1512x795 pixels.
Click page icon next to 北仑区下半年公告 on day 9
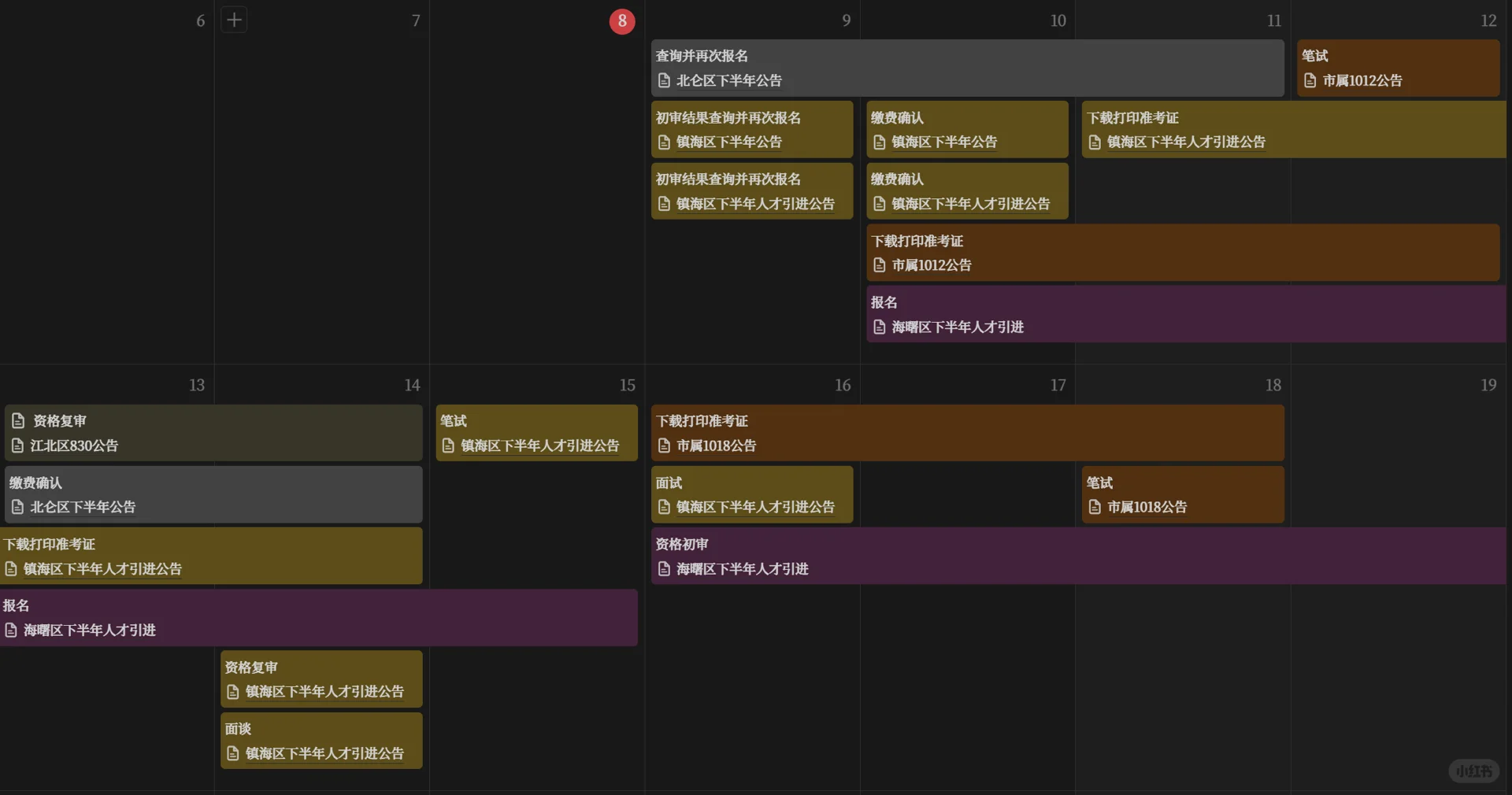664,80
